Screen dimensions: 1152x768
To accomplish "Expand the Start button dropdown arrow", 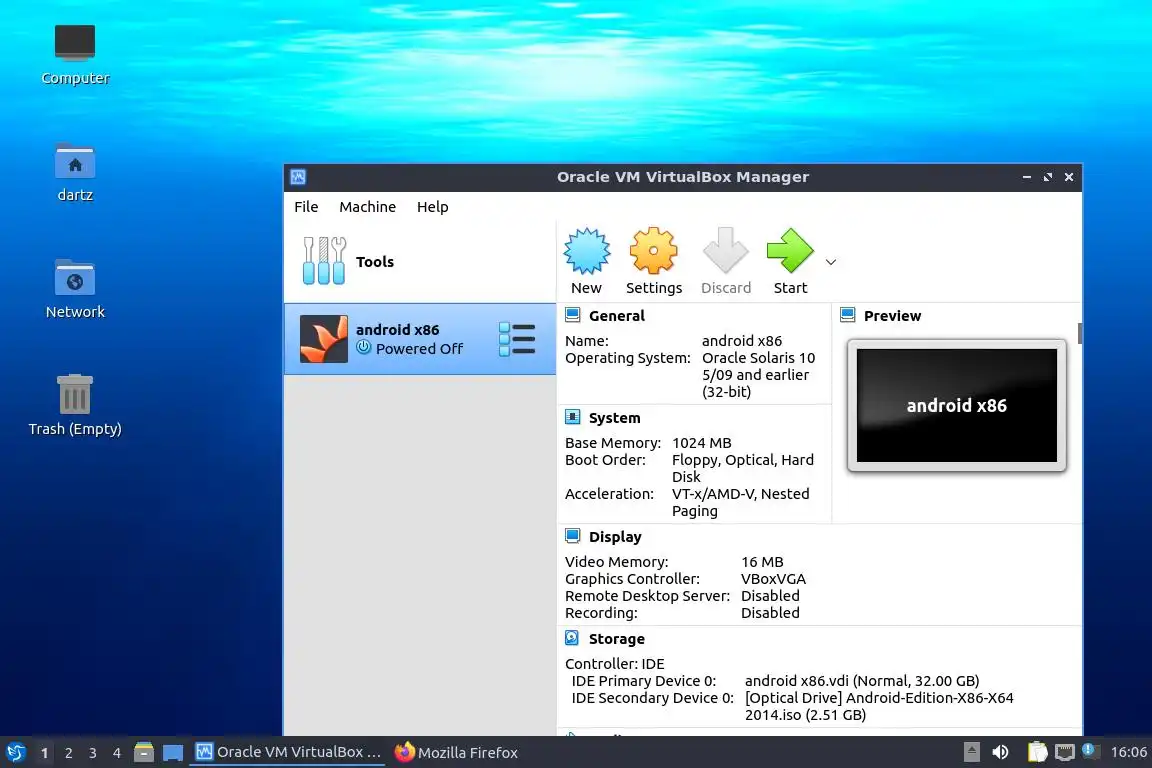I will click(x=831, y=262).
